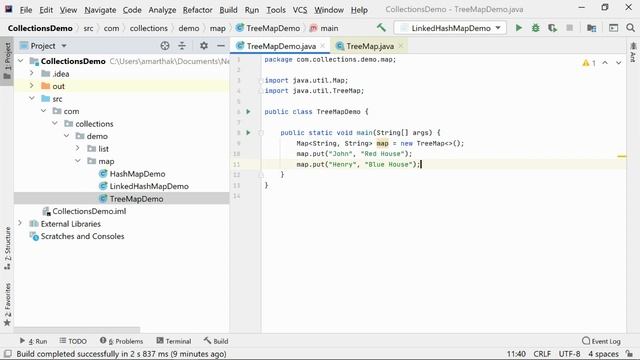Collapse the collections package
Screen dimensions: 640x360
55,123
